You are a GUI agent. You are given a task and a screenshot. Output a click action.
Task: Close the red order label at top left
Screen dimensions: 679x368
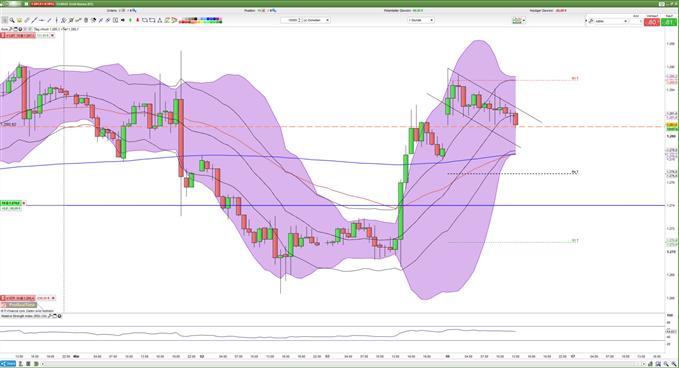(x=52, y=36)
